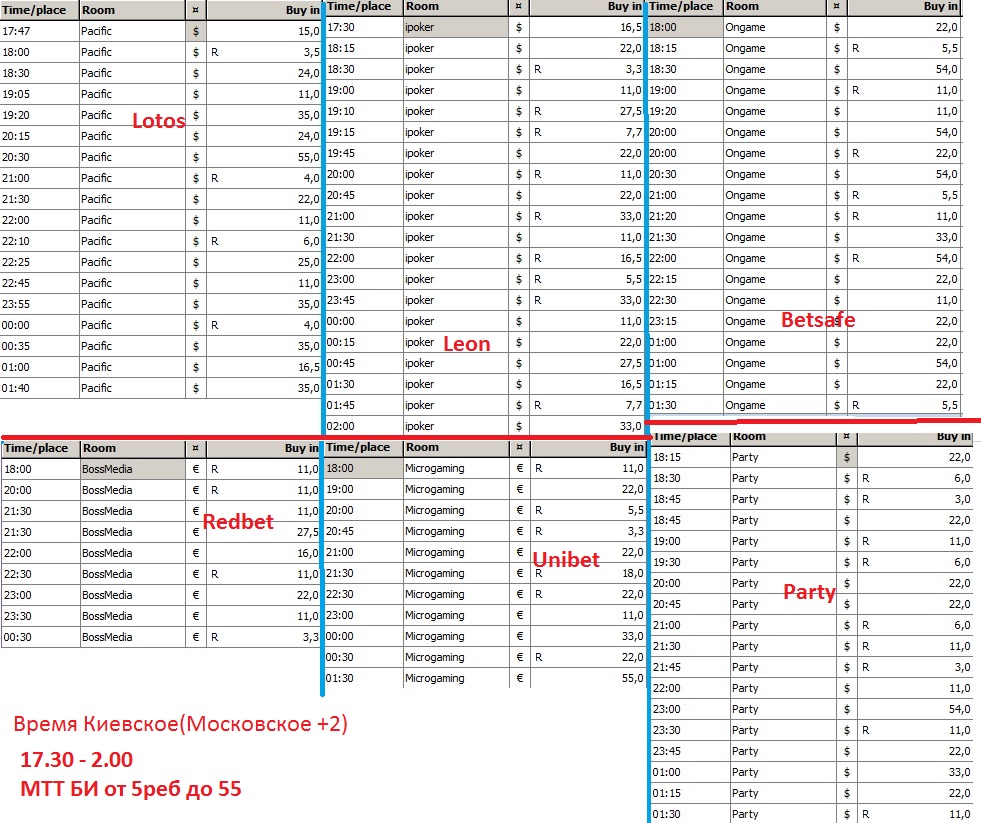Click highlighted $ cell in Party 18:15 row

pos(846,458)
